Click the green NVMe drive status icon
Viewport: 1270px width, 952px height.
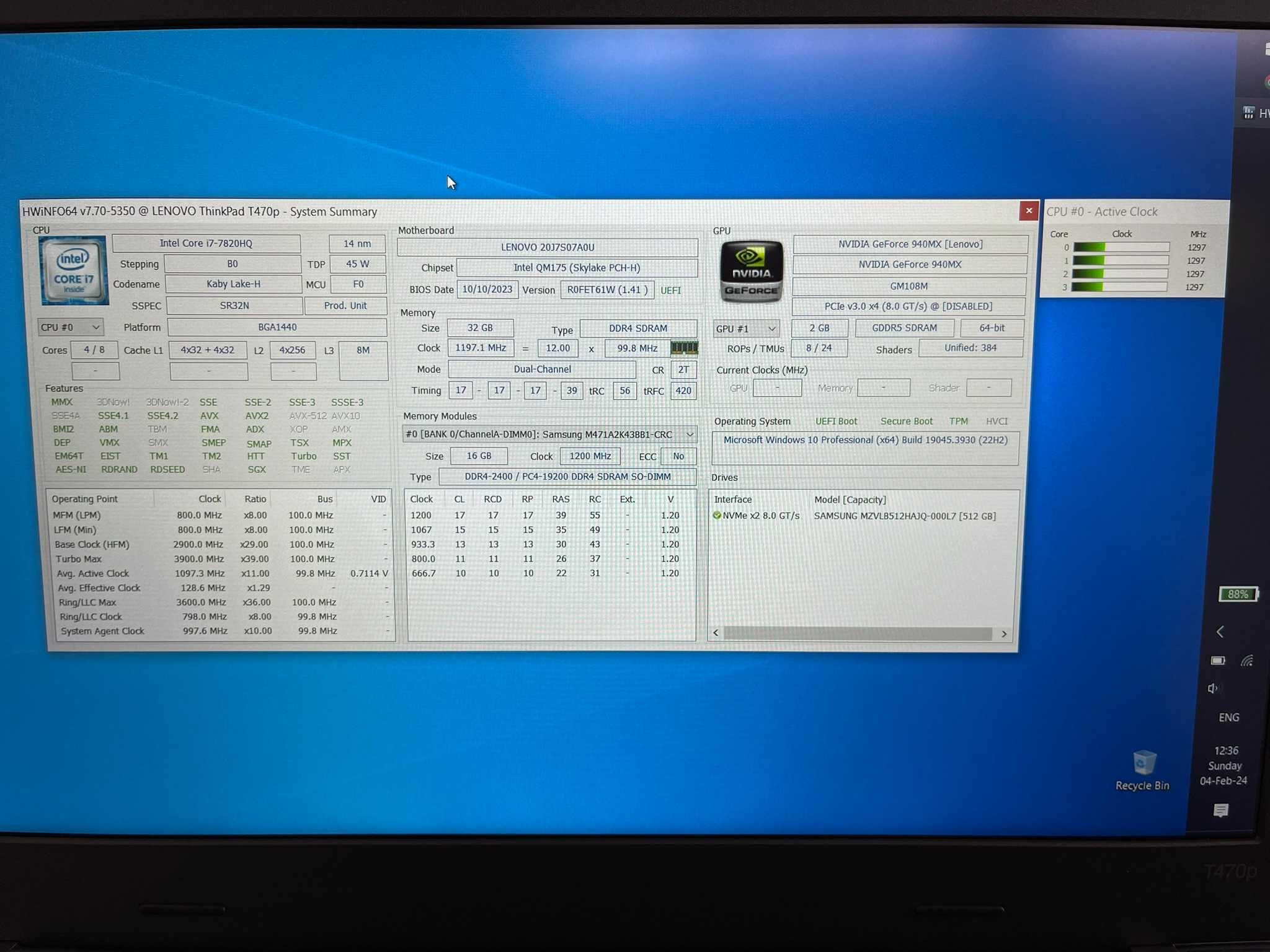coord(717,516)
